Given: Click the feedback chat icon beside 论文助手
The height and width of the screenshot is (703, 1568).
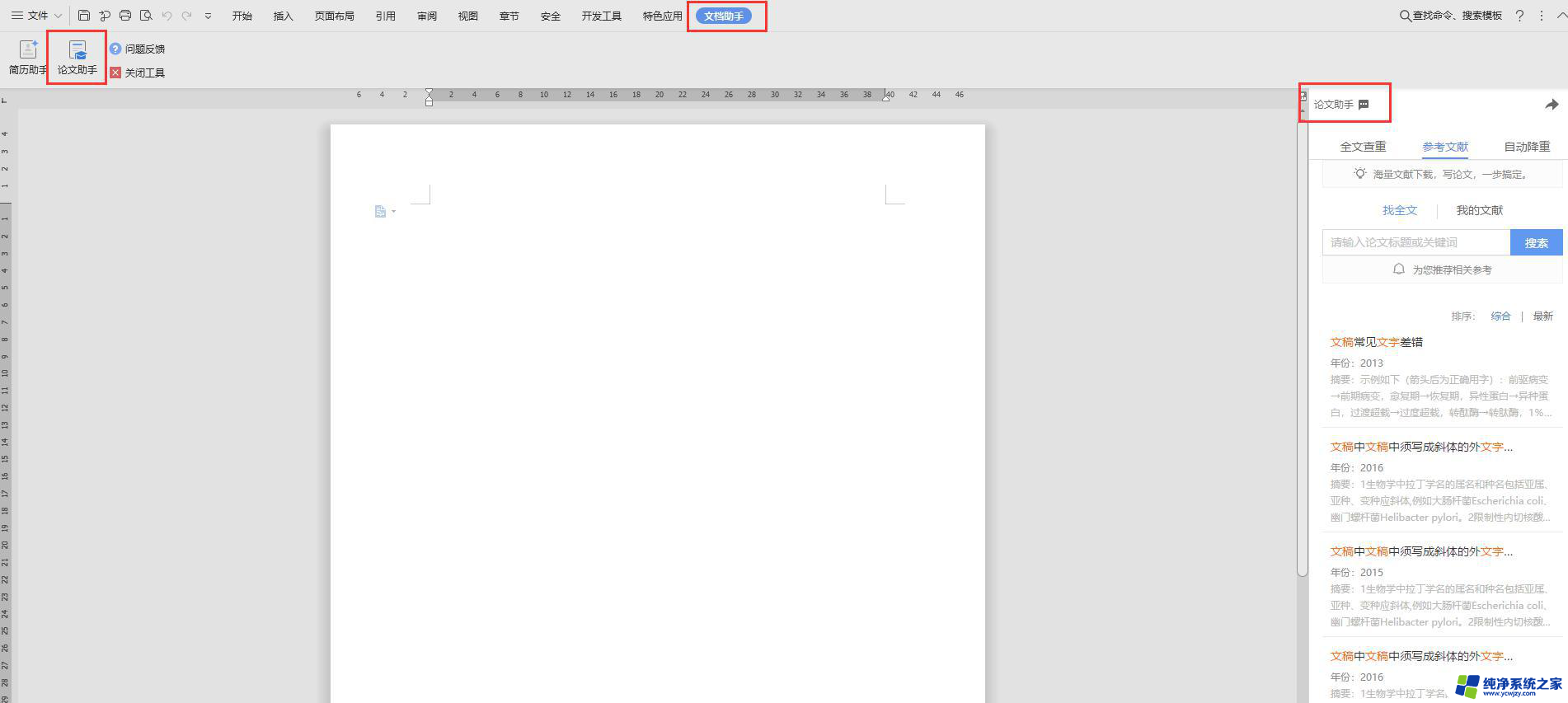Looking at the screenshot, I should (x=1364, y=105).
